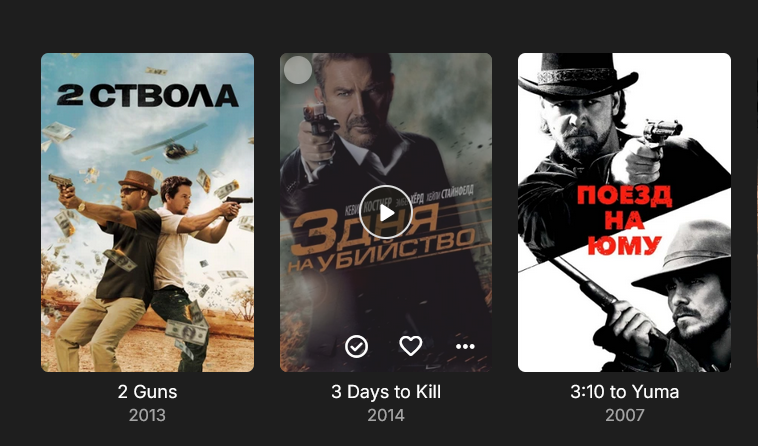Open the '3:10 to Yuma' title link
The image size is (758, 446).
coord(624,392)
